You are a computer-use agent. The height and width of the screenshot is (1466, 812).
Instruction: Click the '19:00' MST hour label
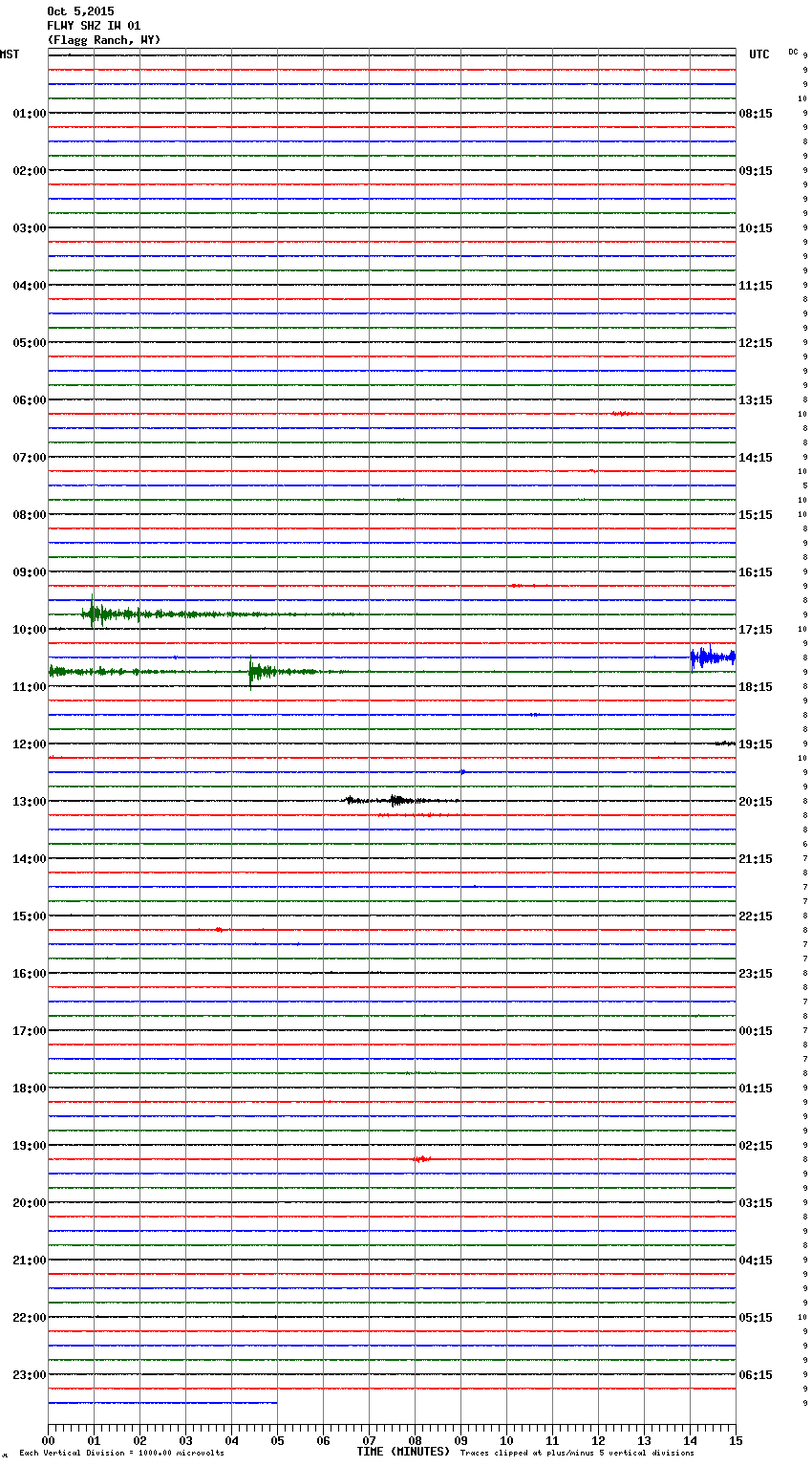click(30, 1146)
